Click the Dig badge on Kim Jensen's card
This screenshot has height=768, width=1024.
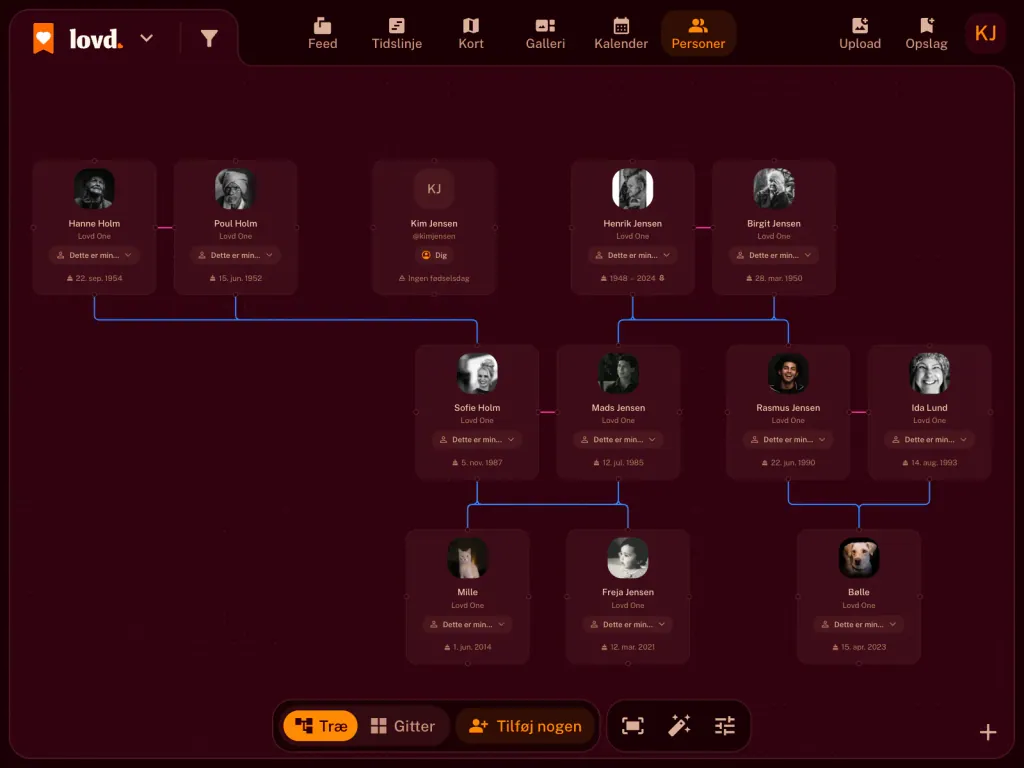point(434,255)
